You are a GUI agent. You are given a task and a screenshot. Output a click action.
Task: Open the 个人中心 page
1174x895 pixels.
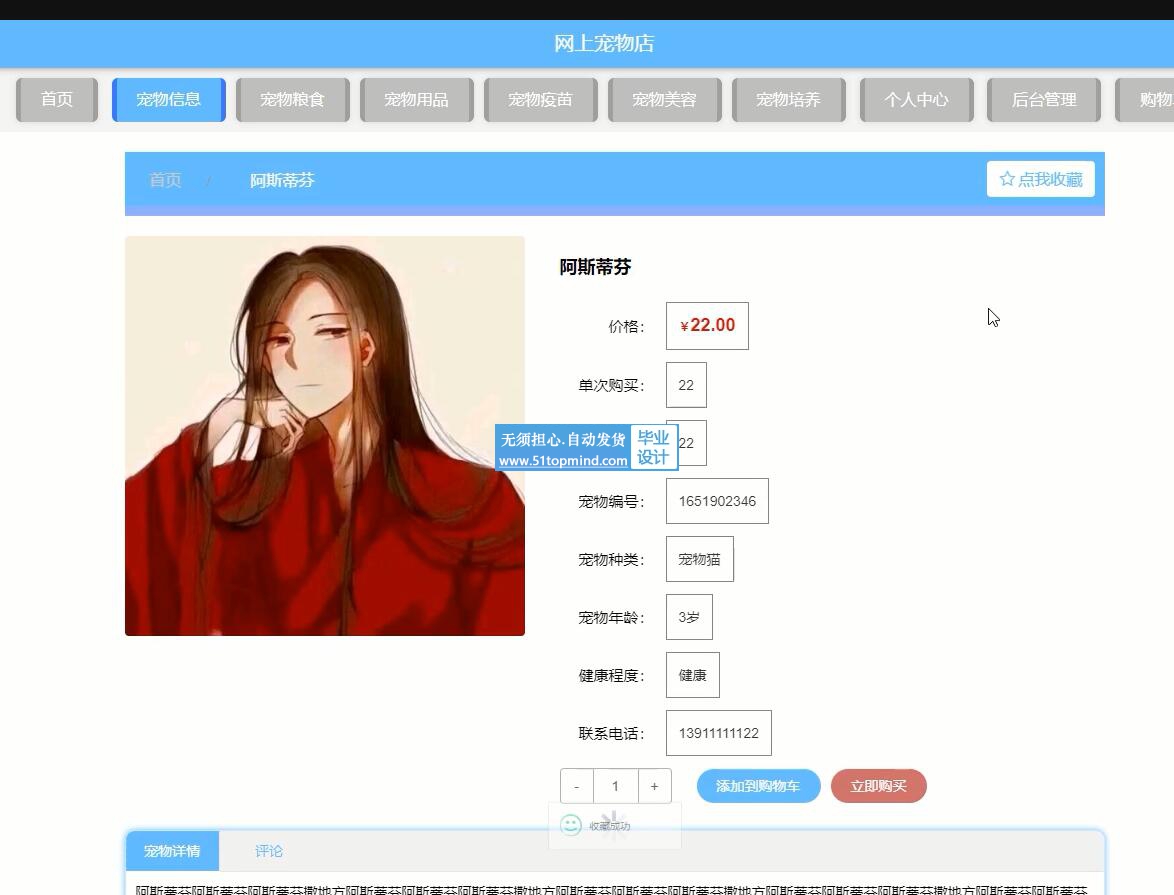[916, 100]
